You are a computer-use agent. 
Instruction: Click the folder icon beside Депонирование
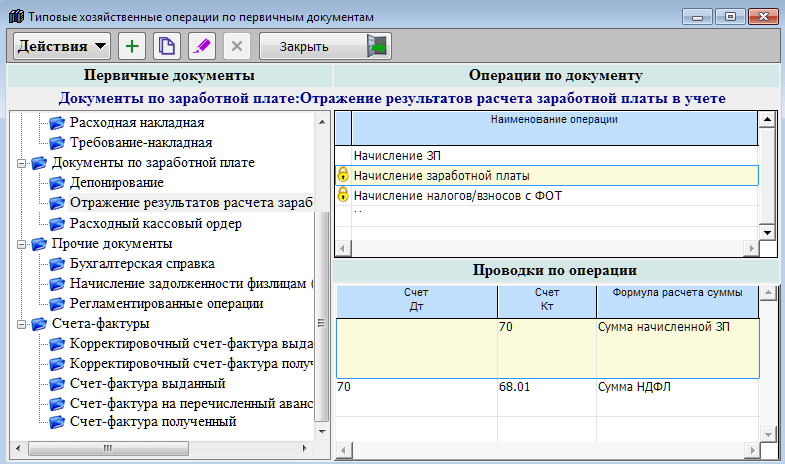coord(57,183)
